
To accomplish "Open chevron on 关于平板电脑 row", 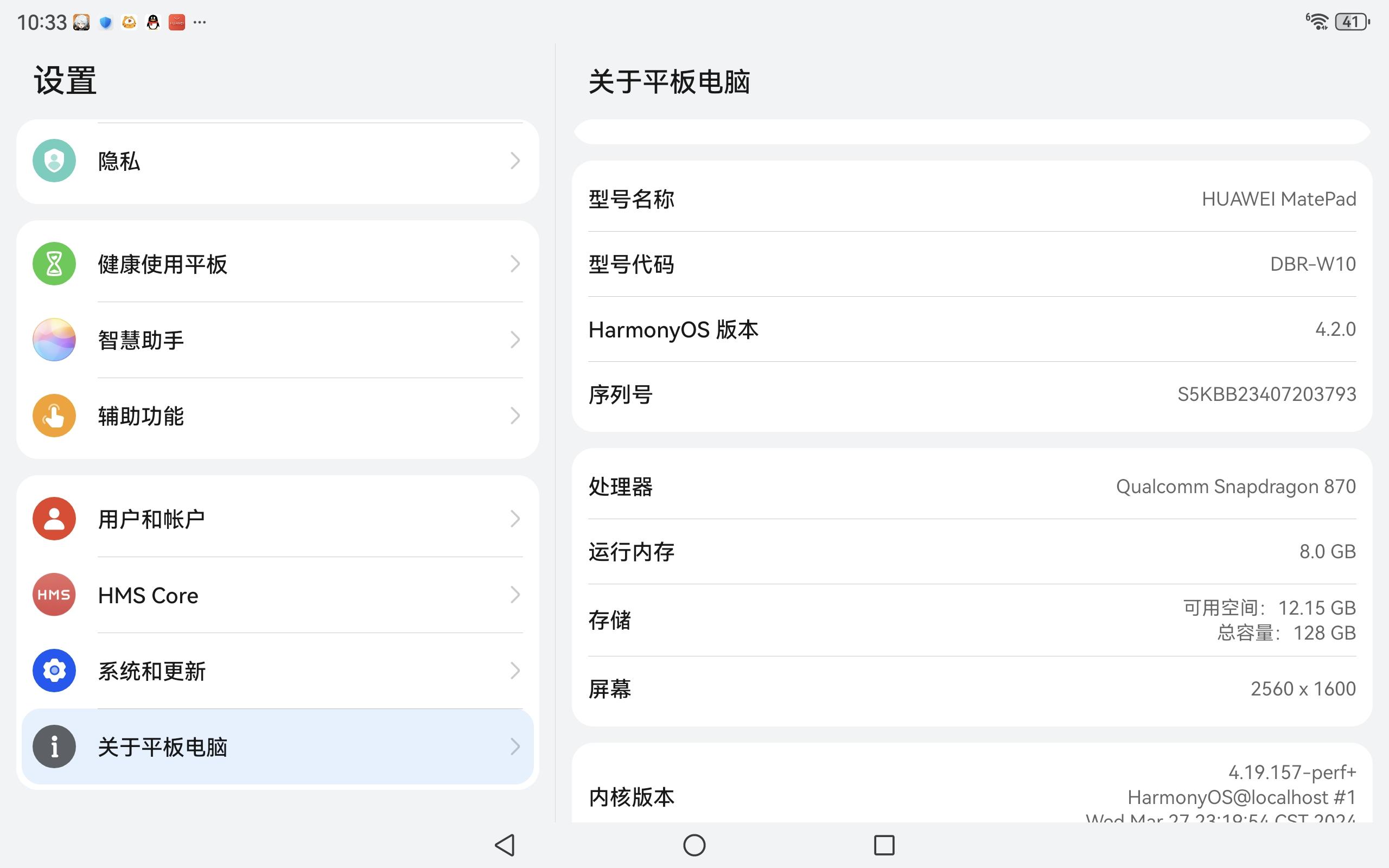I will tap(515, 746).
